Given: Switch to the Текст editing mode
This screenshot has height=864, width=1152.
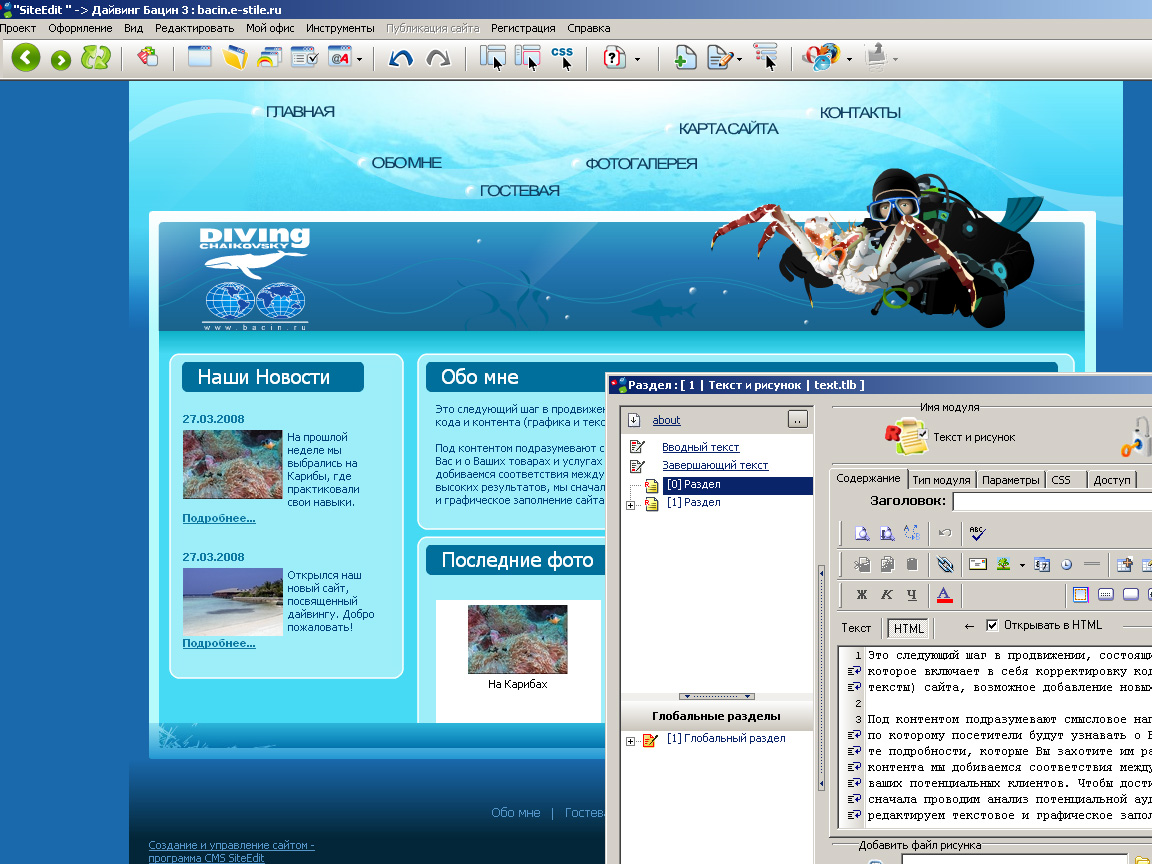Looking at the screenshot, I should tap(856, 628).
